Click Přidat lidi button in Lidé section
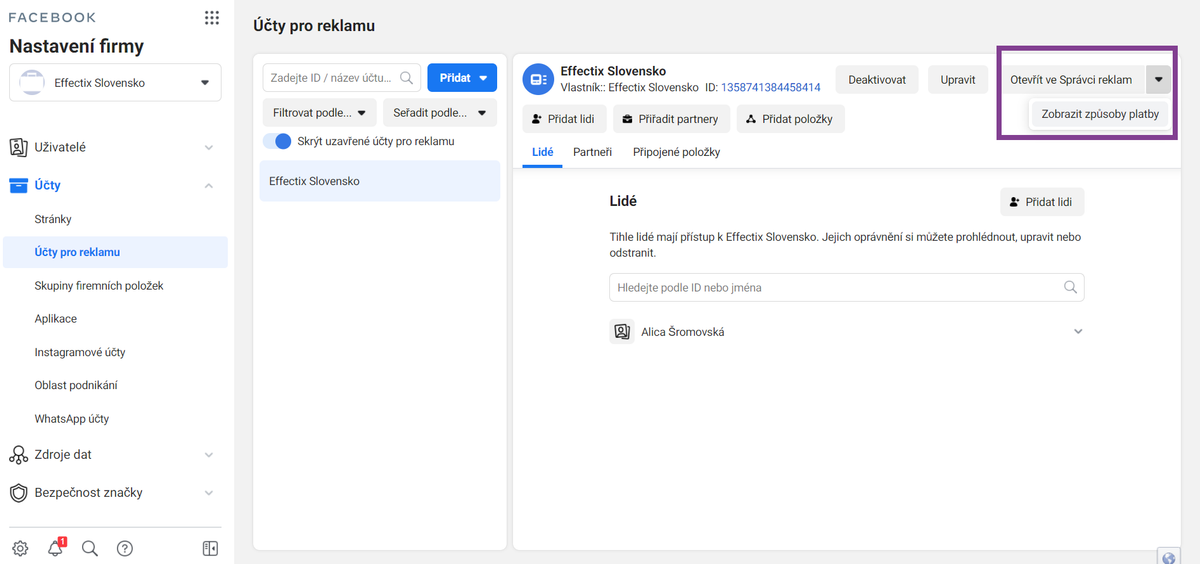 pyautogui.click(x=1041, y=202)
